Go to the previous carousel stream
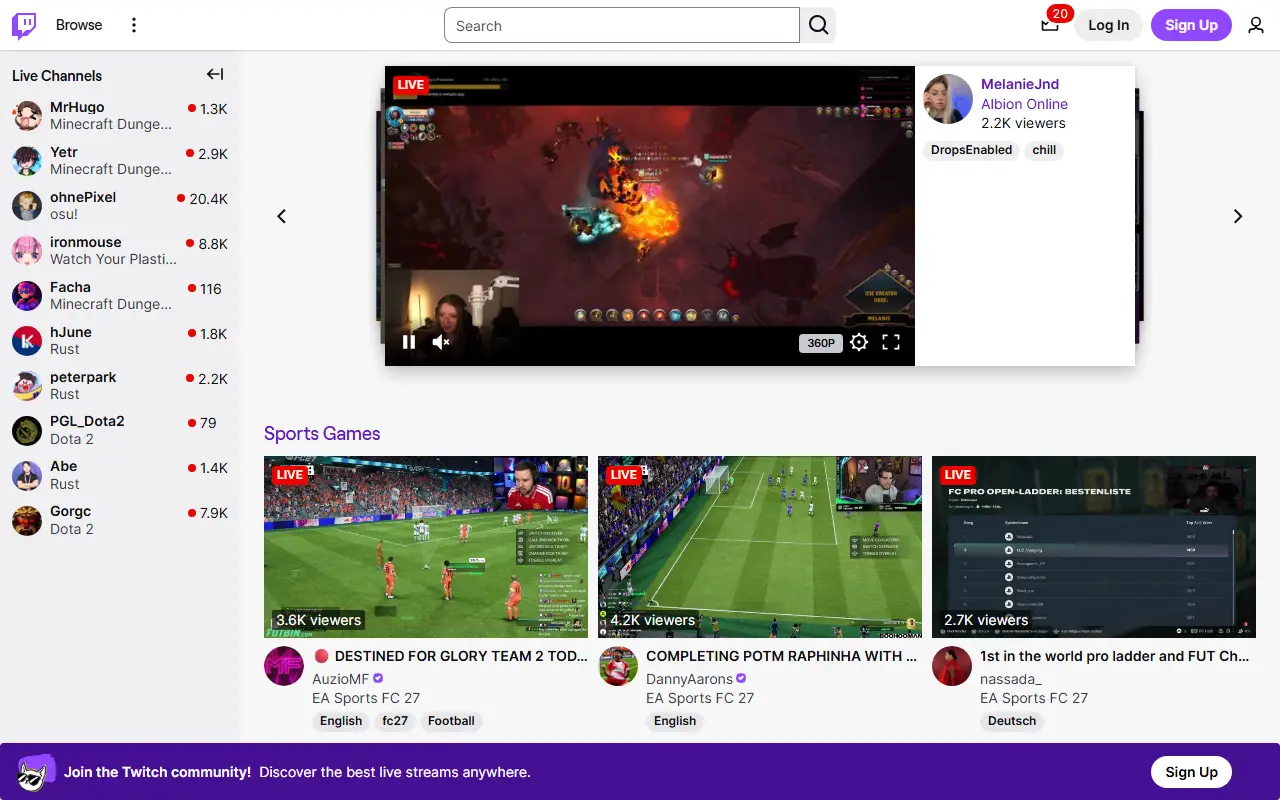 [282, 216]
